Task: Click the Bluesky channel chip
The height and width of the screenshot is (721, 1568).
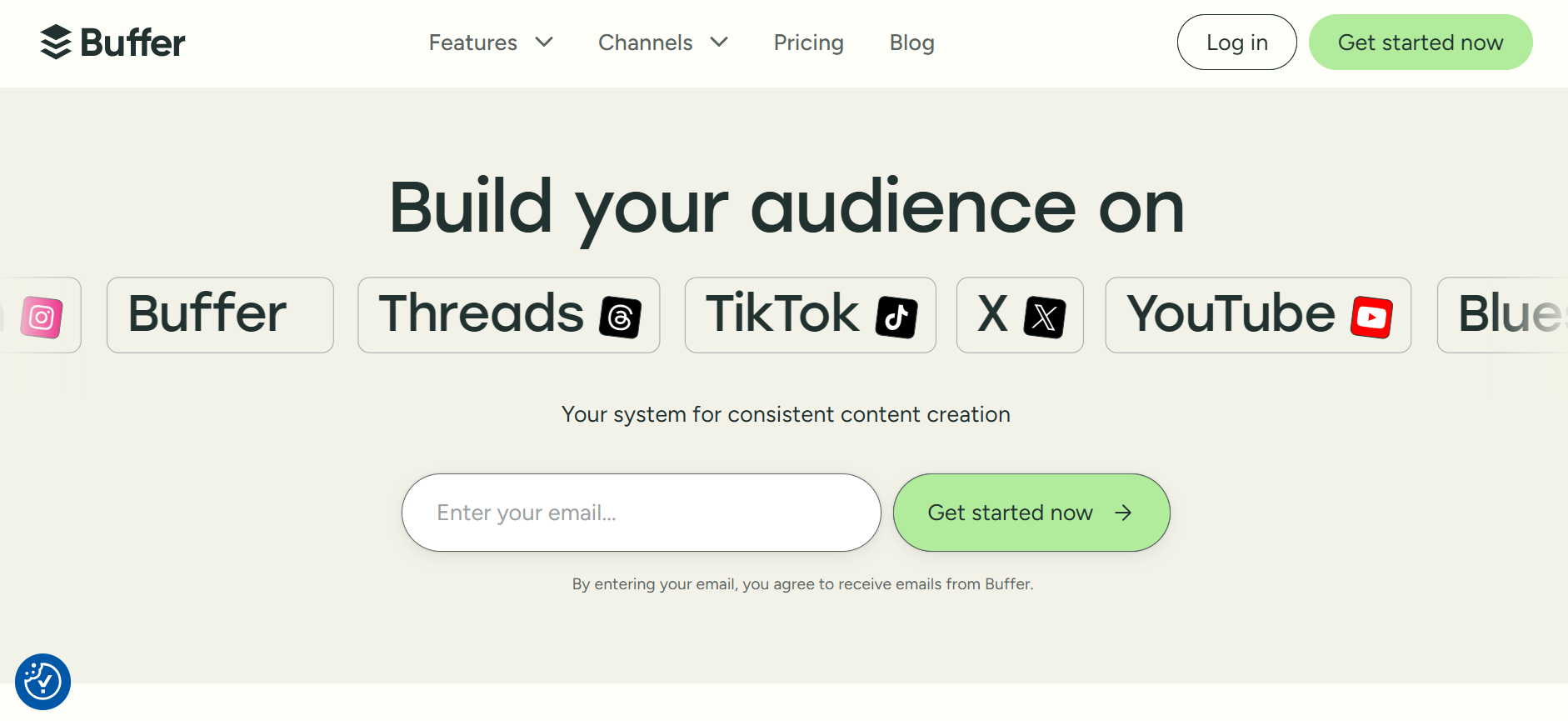Action: coord(1503,315)
